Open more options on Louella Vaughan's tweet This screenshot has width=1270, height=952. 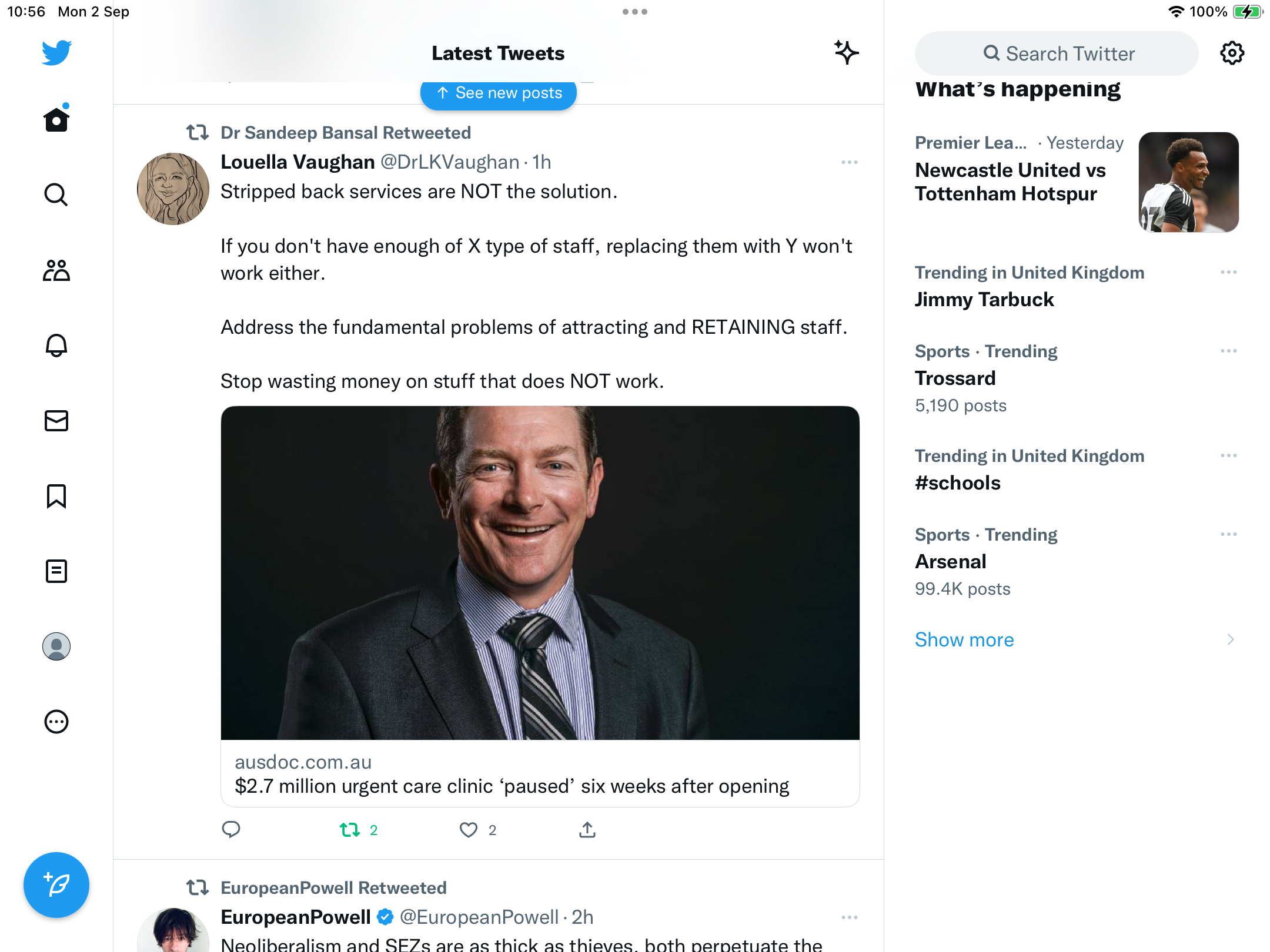850,162
